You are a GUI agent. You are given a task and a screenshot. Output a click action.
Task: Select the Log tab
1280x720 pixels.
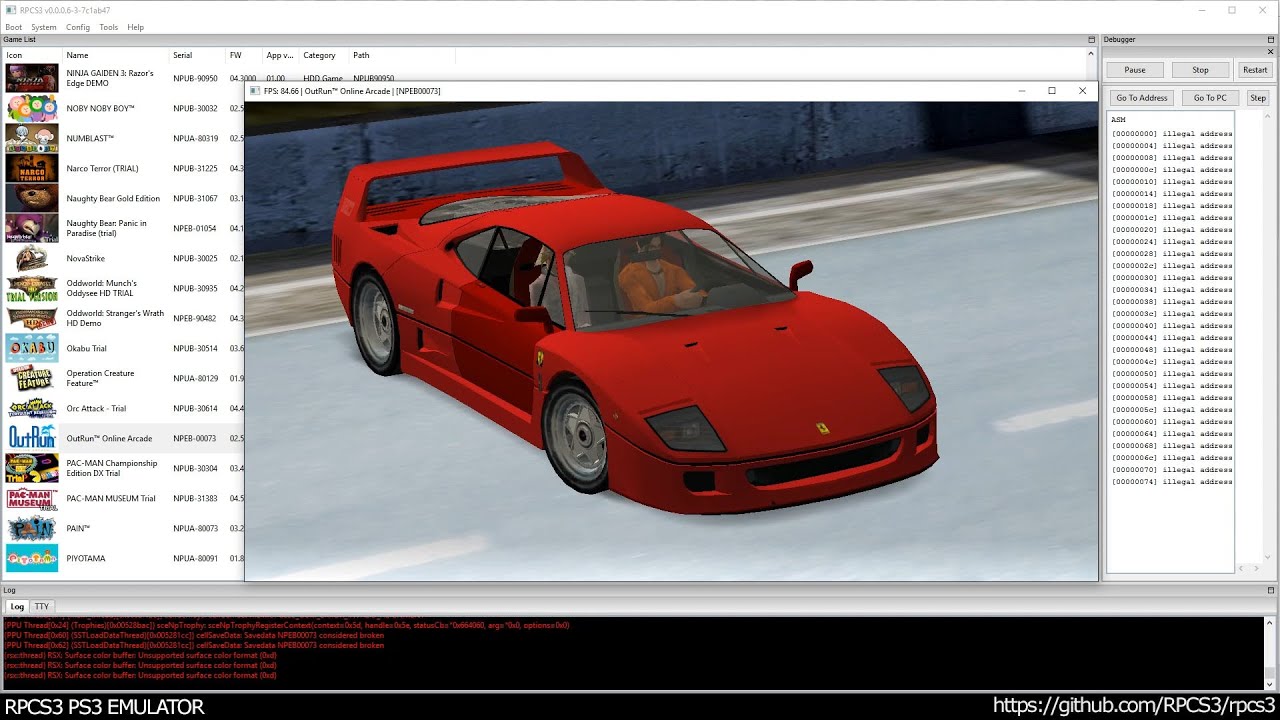17,606
